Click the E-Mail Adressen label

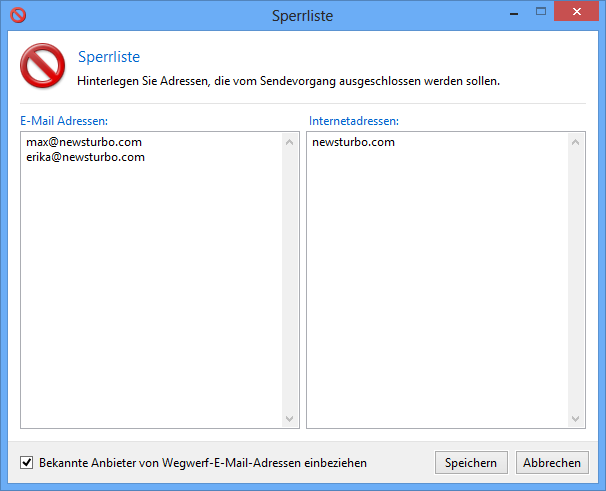64,121
